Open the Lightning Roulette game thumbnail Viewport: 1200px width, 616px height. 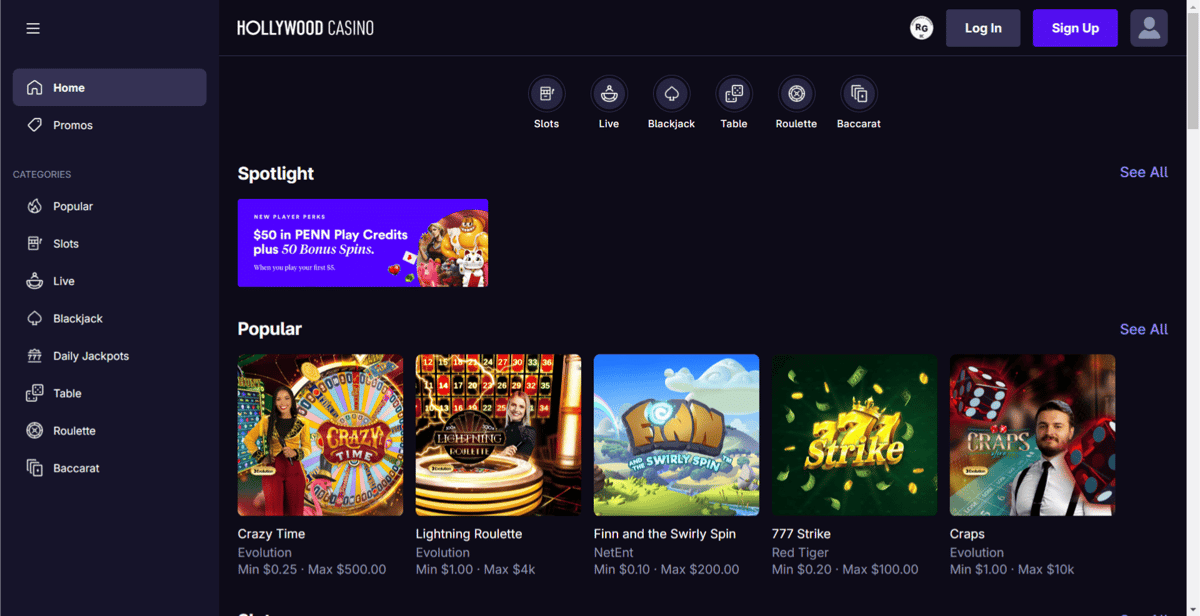[x=499, y=435]
